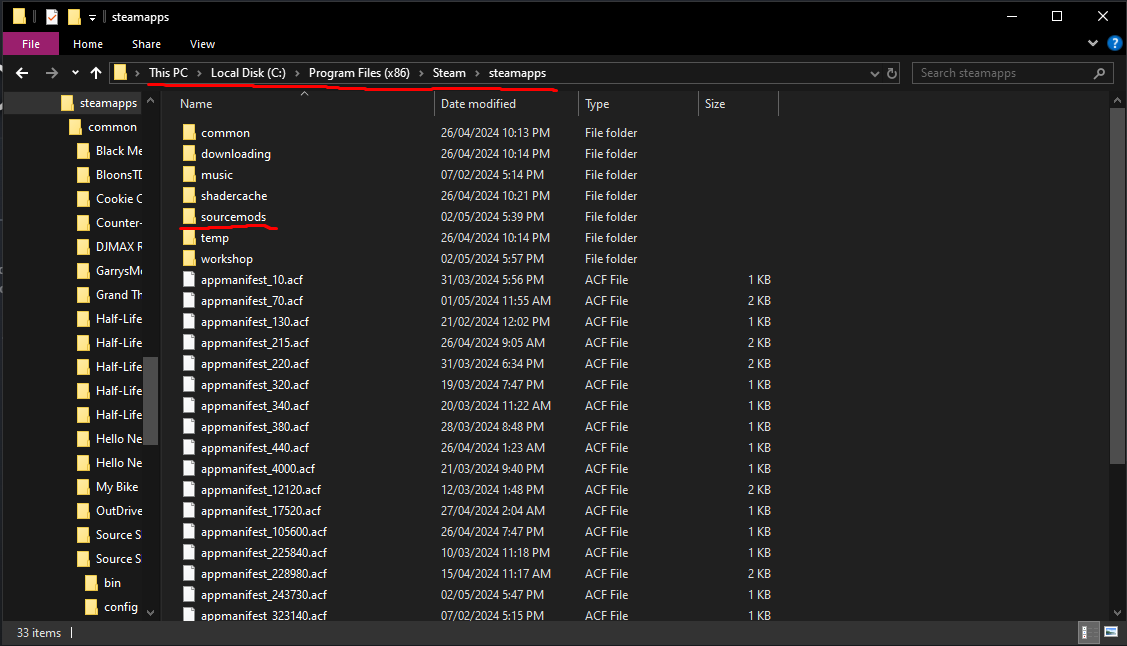
Task: Select the workshop folder icon
Action: pyautogui.click(x=189, y=258)
